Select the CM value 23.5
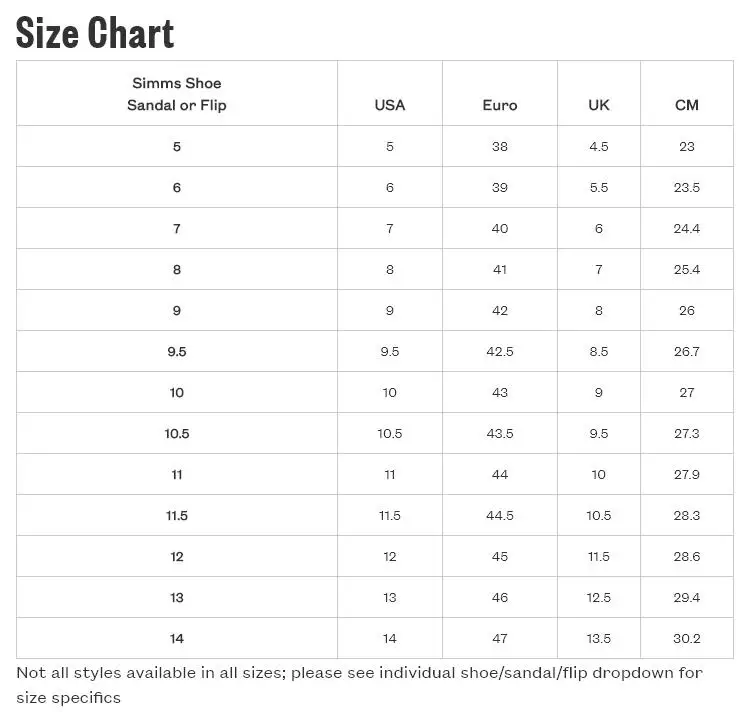The width and height of the screenshot is (750, 712). tap(687, 187)
